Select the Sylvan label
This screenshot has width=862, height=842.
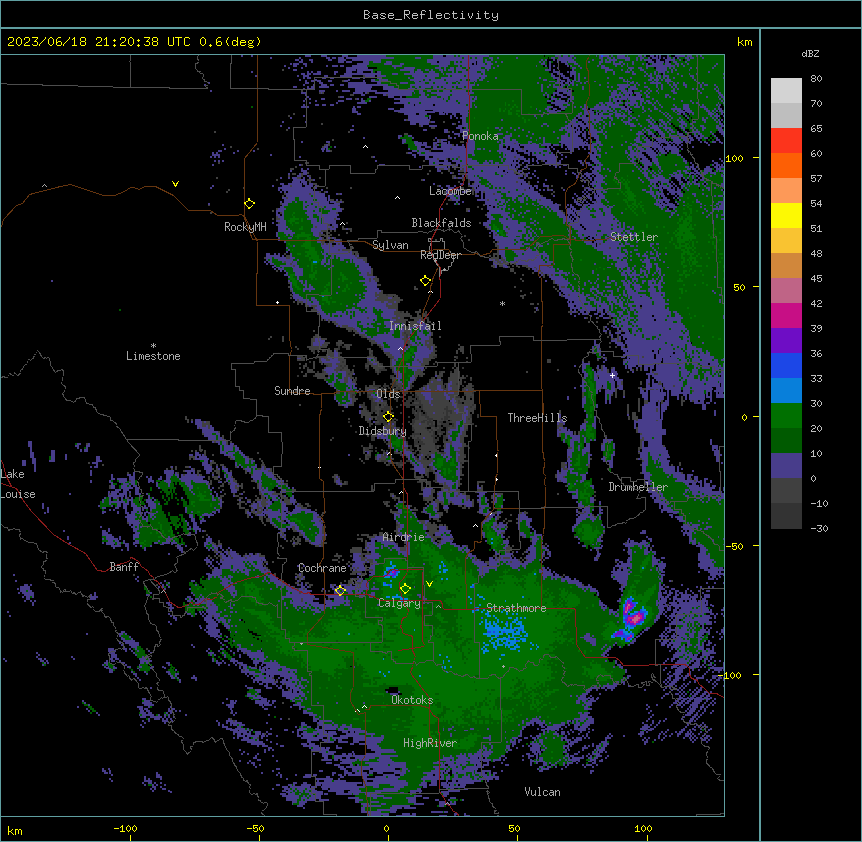tap(390, 245)
